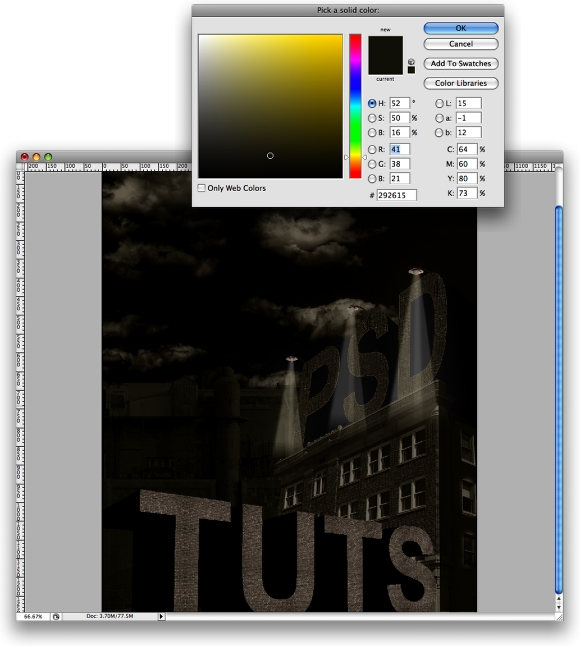This screenshot has width=580, height=646.
Task: Select the R red radio button
Action: (x=372, y=149)
